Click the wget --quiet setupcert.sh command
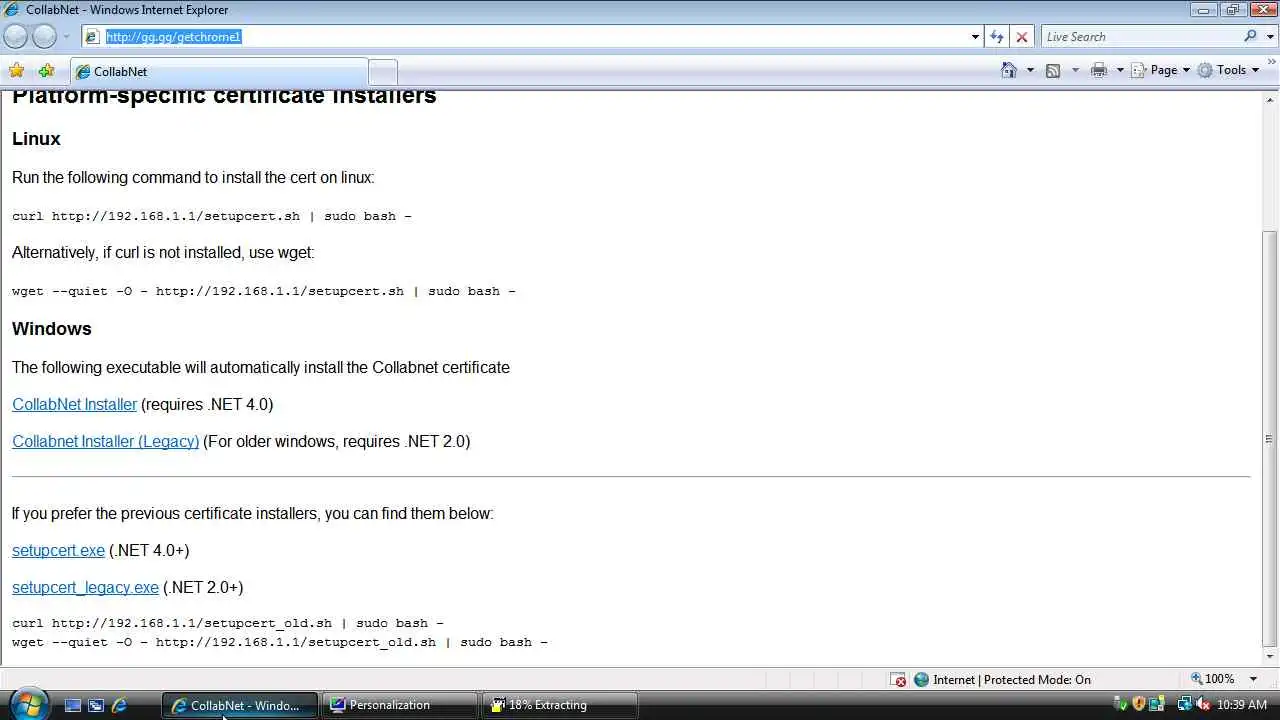Viewport: 1280px width, 720px height. click(264, 291)
